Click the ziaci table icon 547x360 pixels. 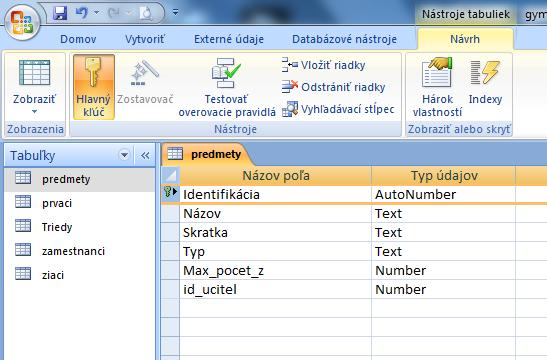tap(23, 273)
